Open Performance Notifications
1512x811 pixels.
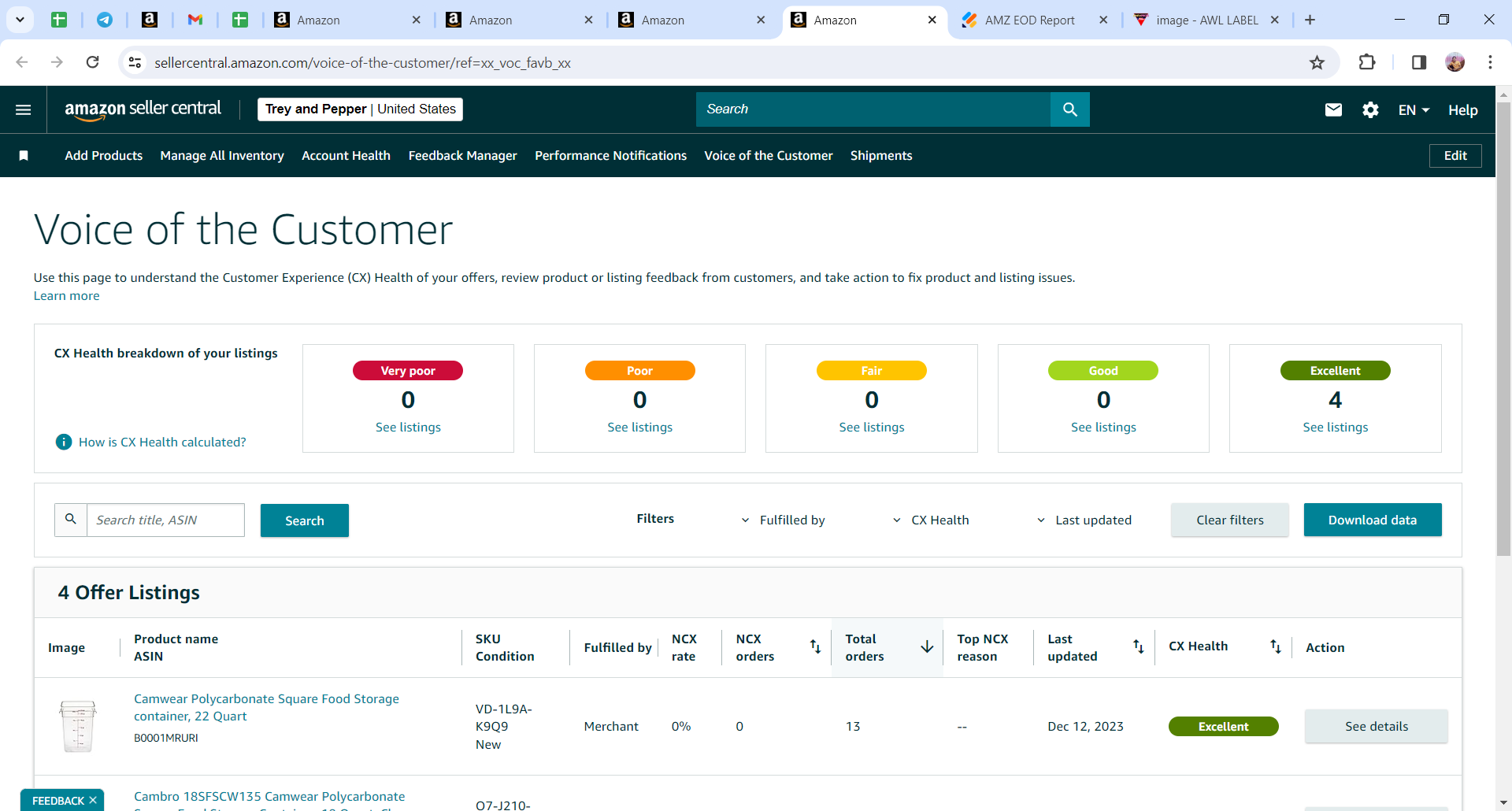(x=611, y=156)
